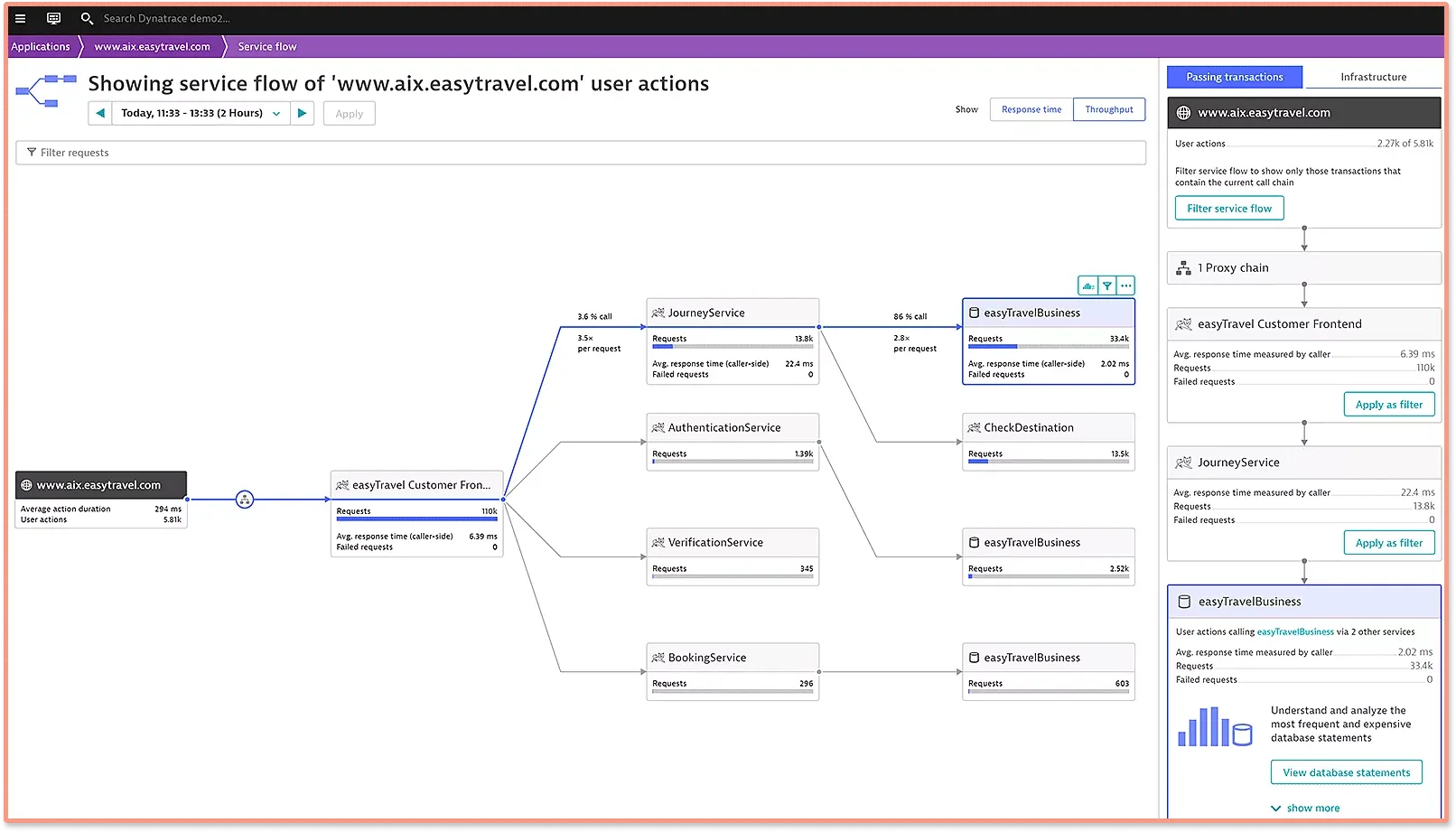1456x832 pixels.
Task: Select the 1 Proxy chain panel row
Action: pos(1304,268)
